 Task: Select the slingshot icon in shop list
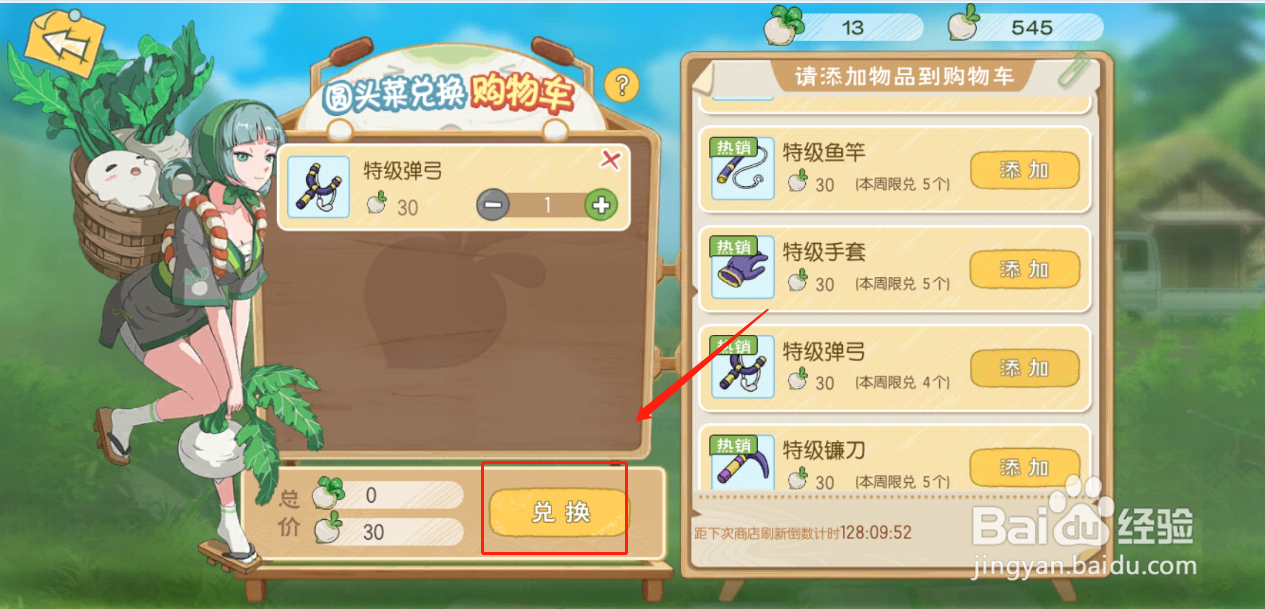coord(742,366)
